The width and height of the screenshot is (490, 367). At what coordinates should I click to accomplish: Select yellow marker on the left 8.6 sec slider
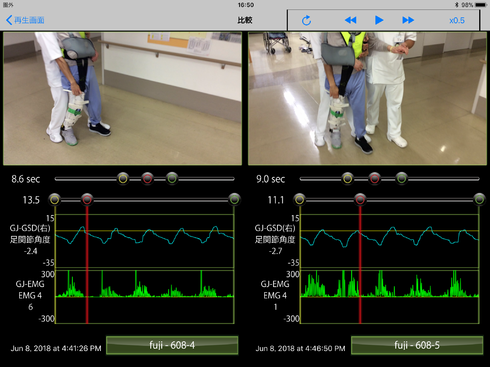pyautogui.click(x=123, y=179)
